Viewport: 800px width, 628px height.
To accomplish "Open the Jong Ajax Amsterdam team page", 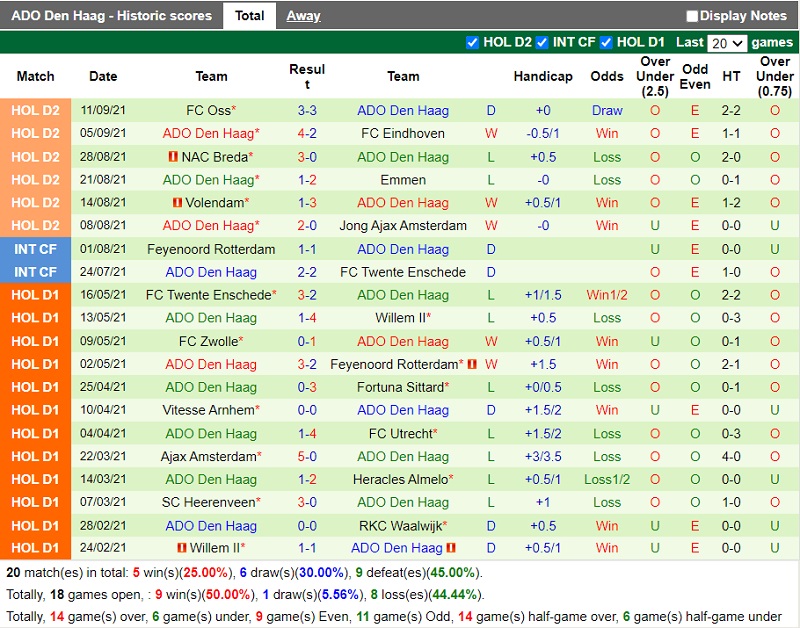I will coord(403,226).
